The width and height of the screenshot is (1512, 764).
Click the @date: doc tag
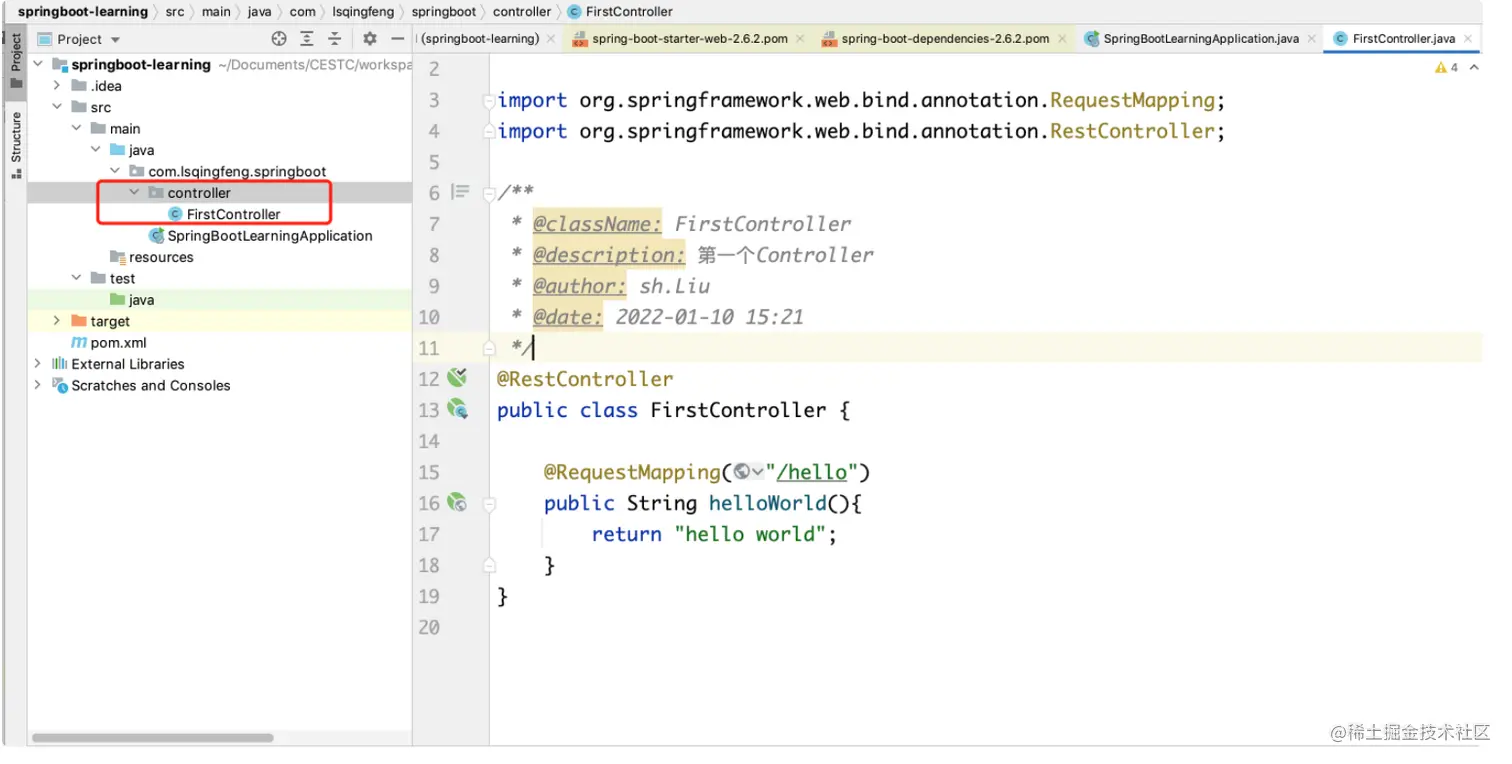[x=568, y=317]
